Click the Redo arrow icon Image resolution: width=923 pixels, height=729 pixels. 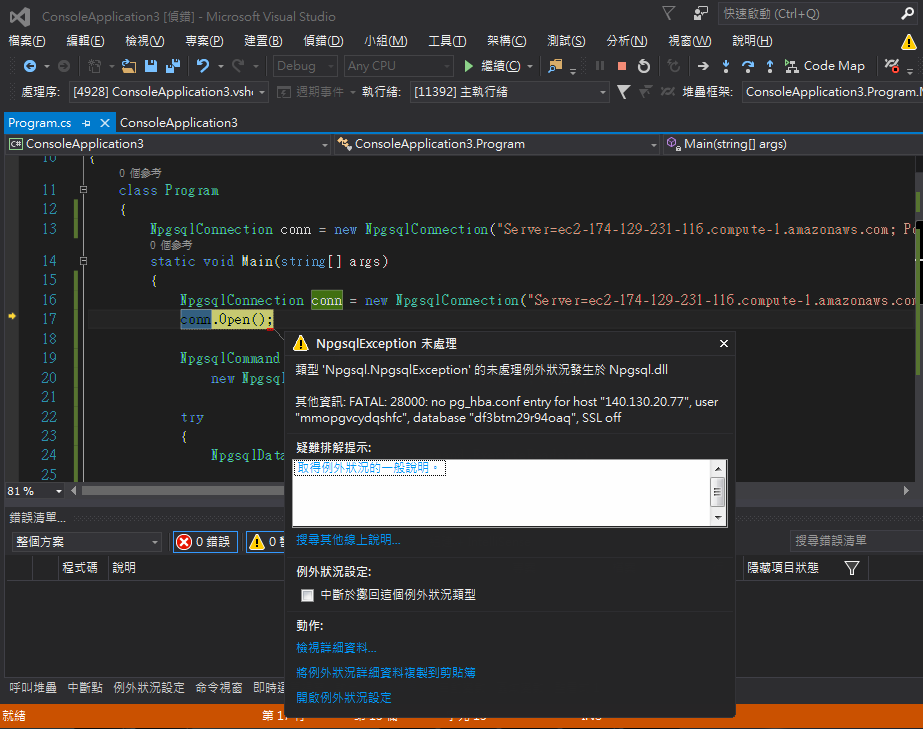(238, 66)
